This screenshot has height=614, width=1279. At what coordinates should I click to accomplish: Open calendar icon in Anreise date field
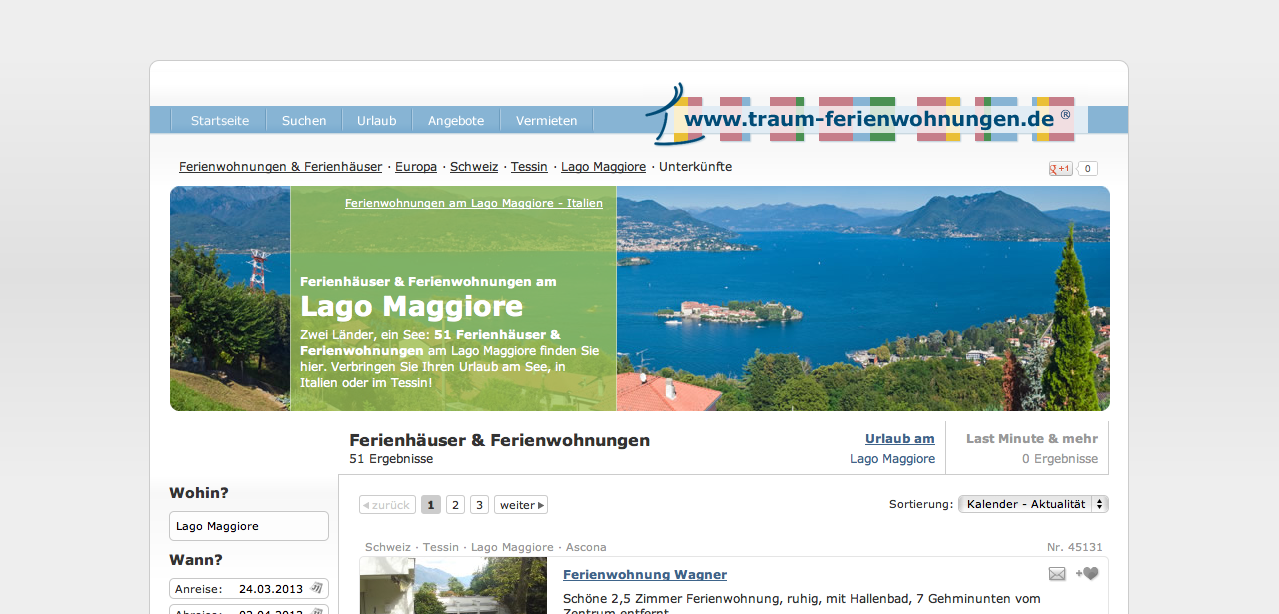pyautogui.click(x=317, y=588)
